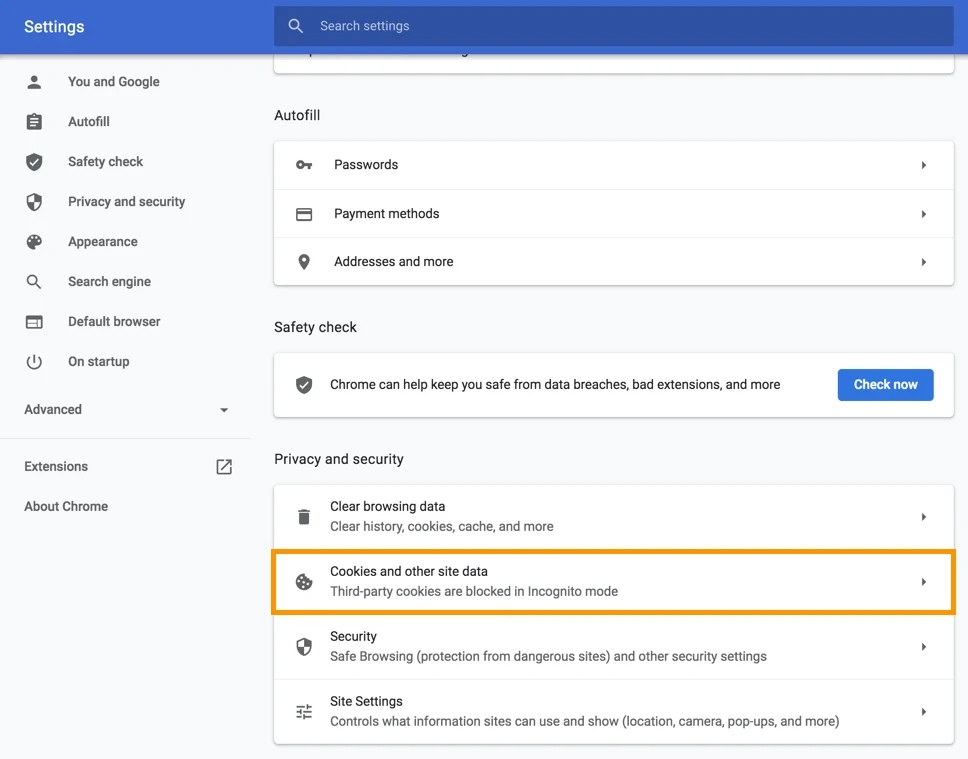The image size is (968, 759).
Task: Open Clear browsing data via its arrow
Action: coord(924,517)
